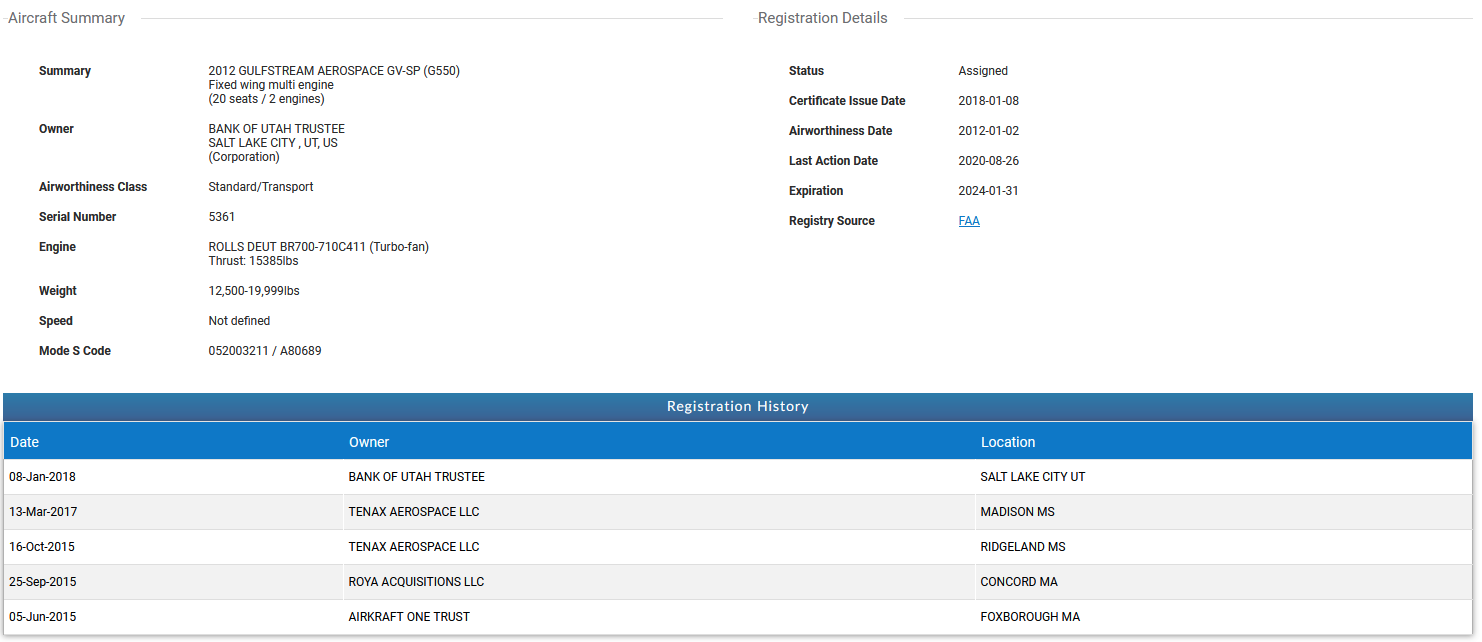The width and height of the screenshot is (1482, 642).
Task: Click the Certificate Issue Date label
Action: 847,101
